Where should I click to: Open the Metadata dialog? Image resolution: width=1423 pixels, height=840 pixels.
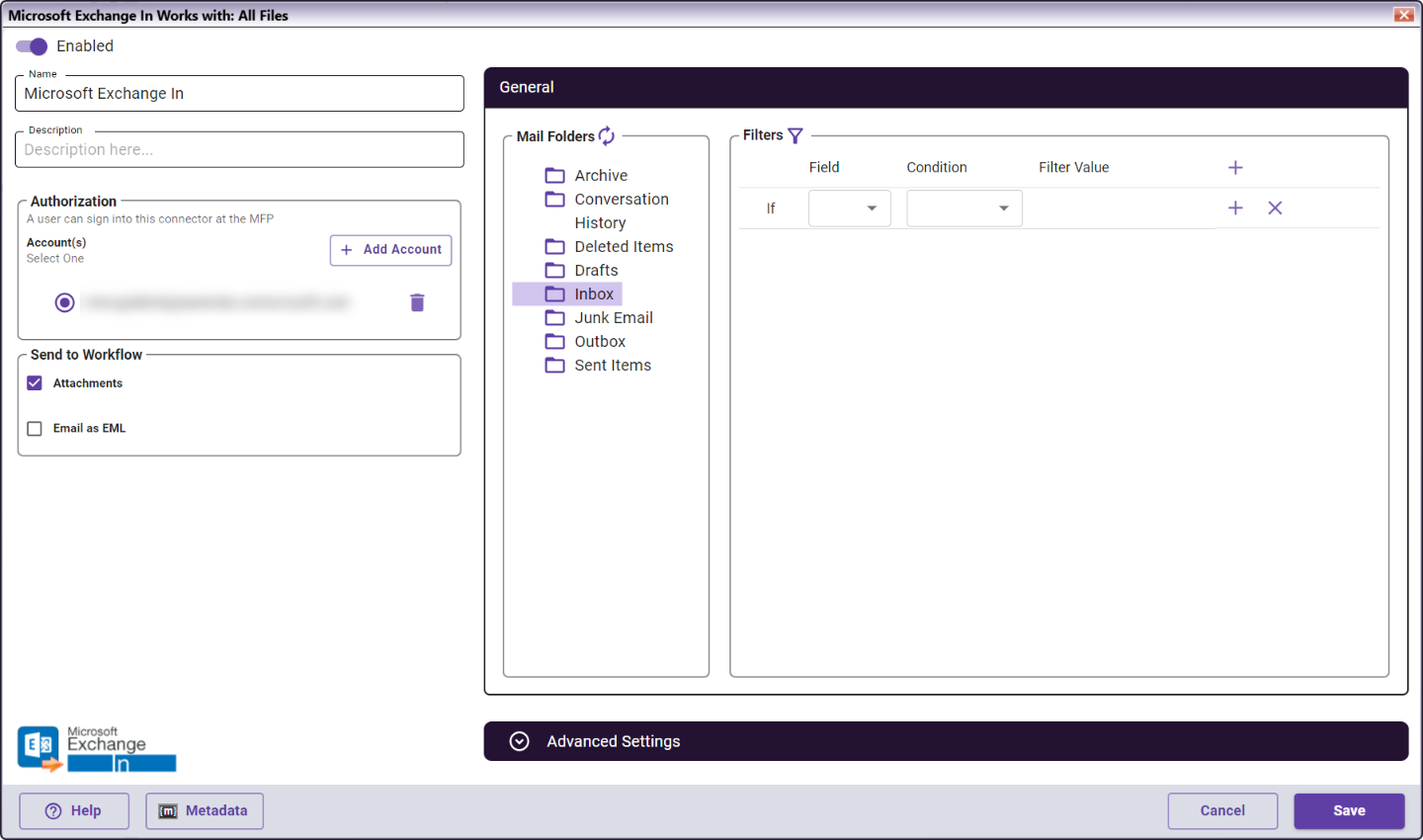click(205, 811)
